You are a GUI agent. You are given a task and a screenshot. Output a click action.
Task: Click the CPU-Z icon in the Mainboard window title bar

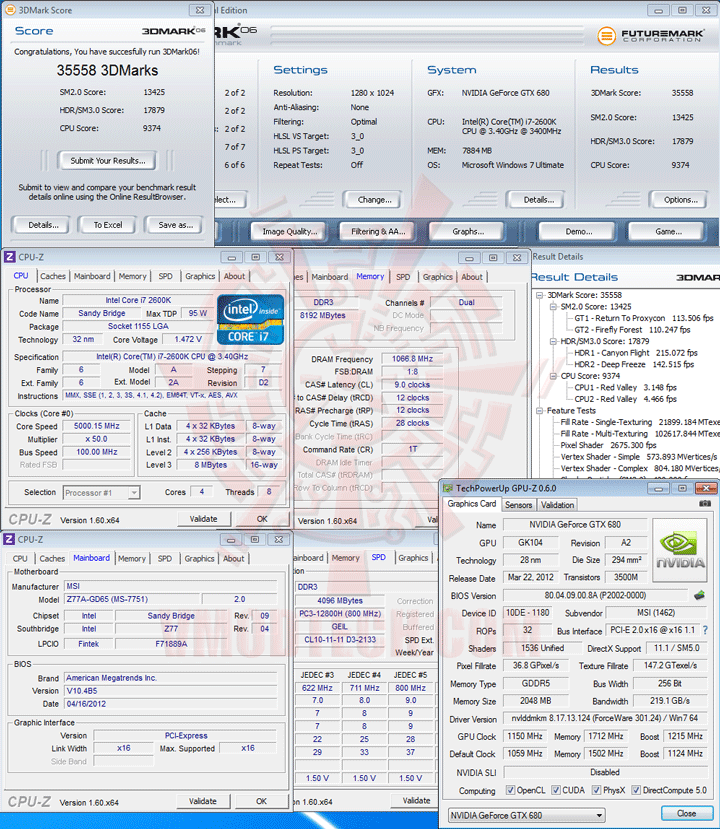pos(9,539)
